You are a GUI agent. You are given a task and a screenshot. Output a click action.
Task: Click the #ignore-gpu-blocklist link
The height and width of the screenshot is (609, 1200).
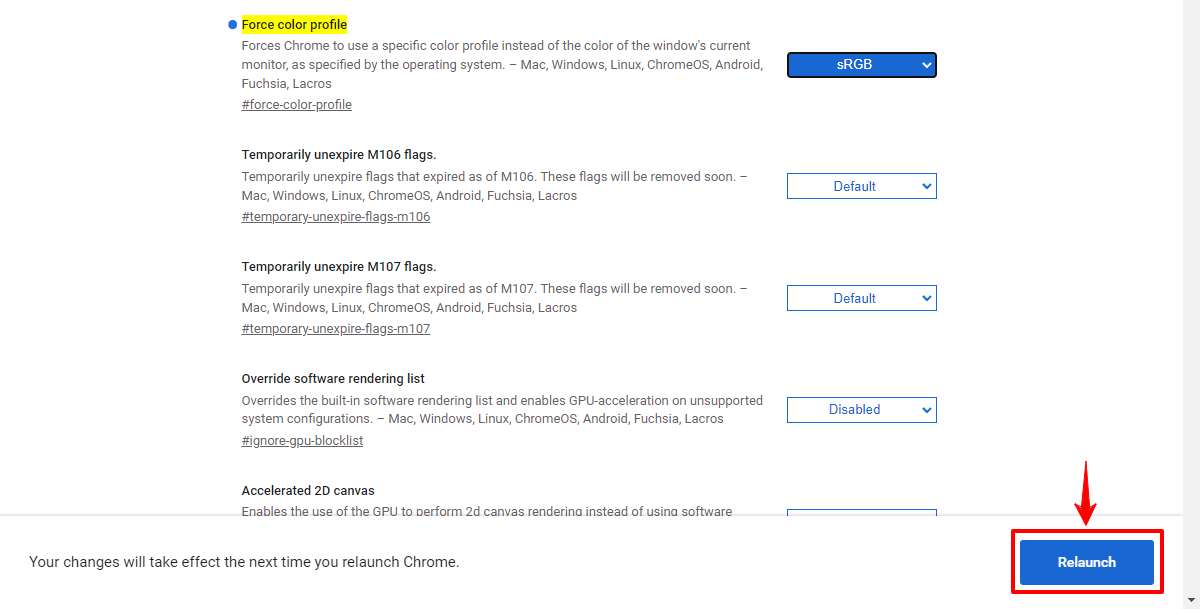tap(302, 440)
